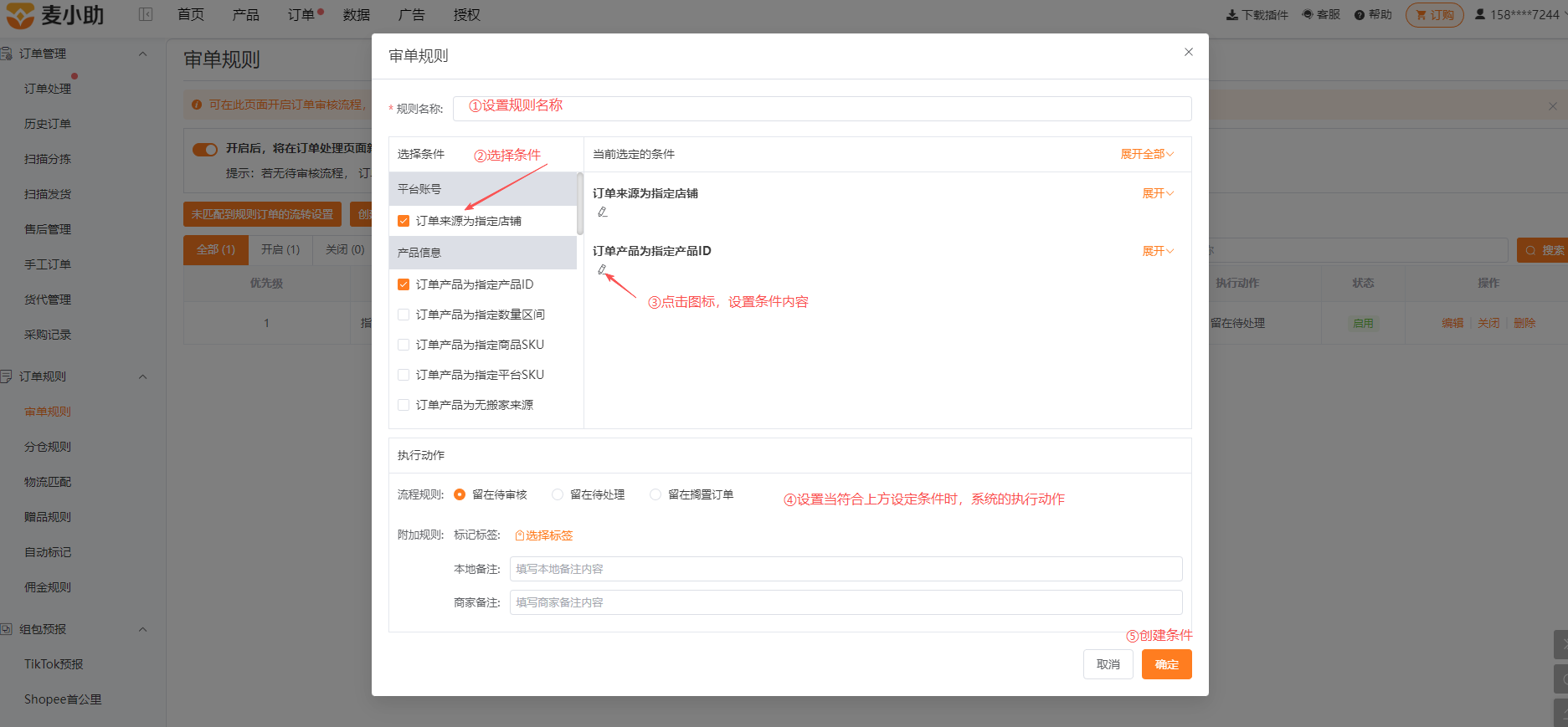Screen dimensions: 1568x727
Task: Click the 订购 purchase button
Action: click(1435, 15)
